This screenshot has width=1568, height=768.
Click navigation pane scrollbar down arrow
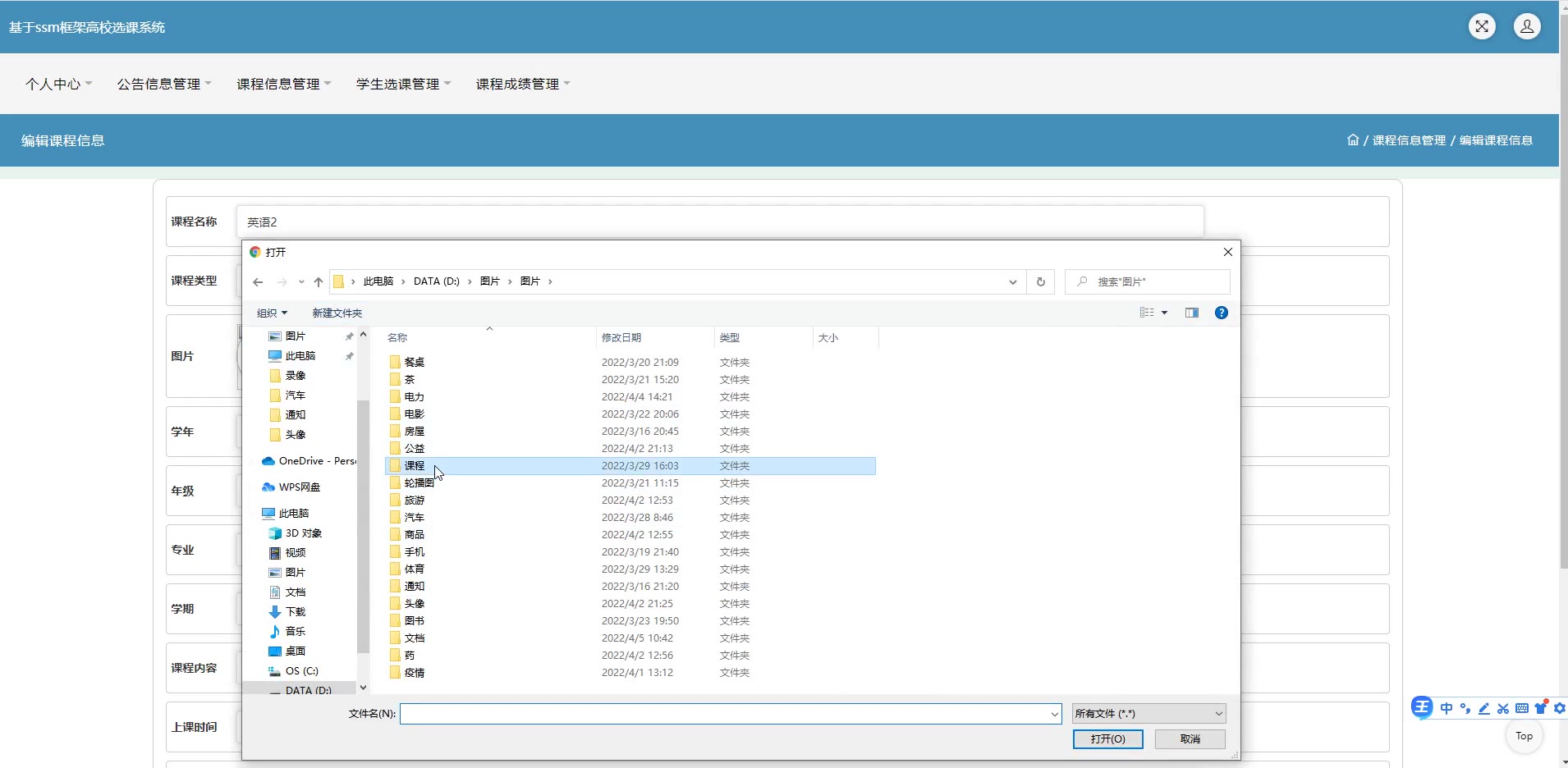click(x=363, y=688)
